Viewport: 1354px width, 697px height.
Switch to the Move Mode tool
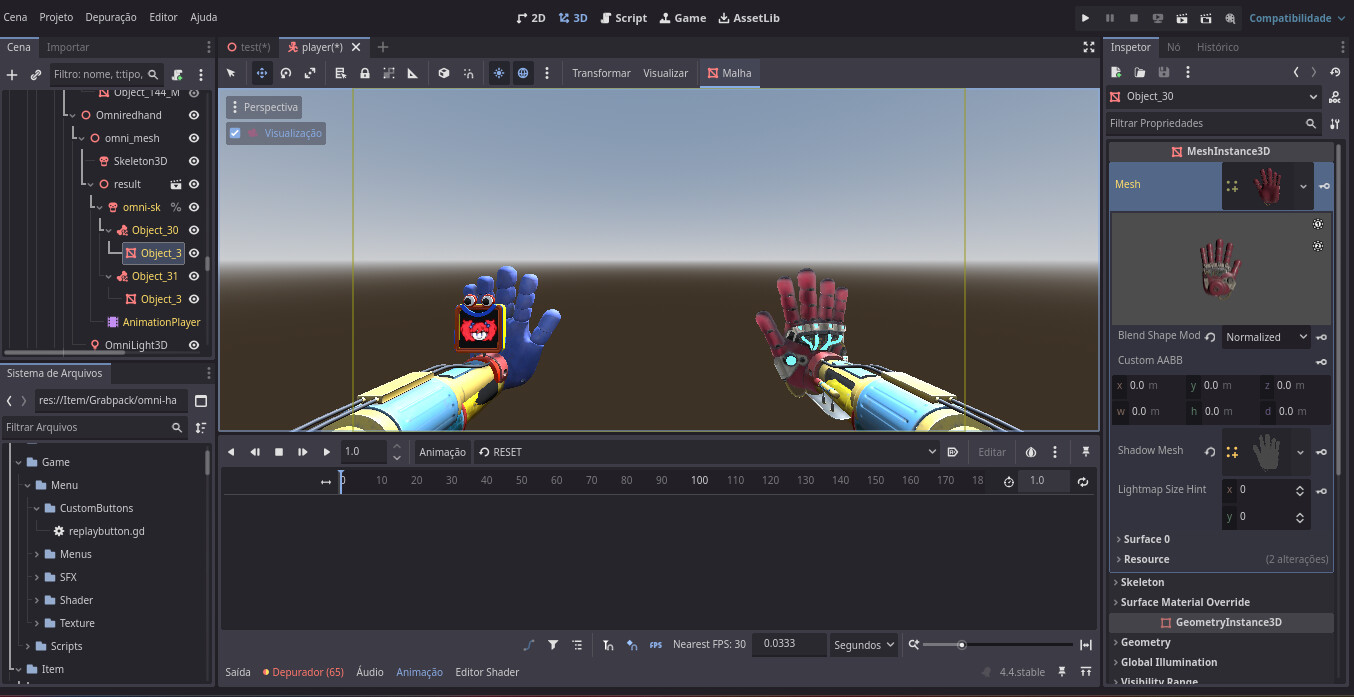coord(262,73)
